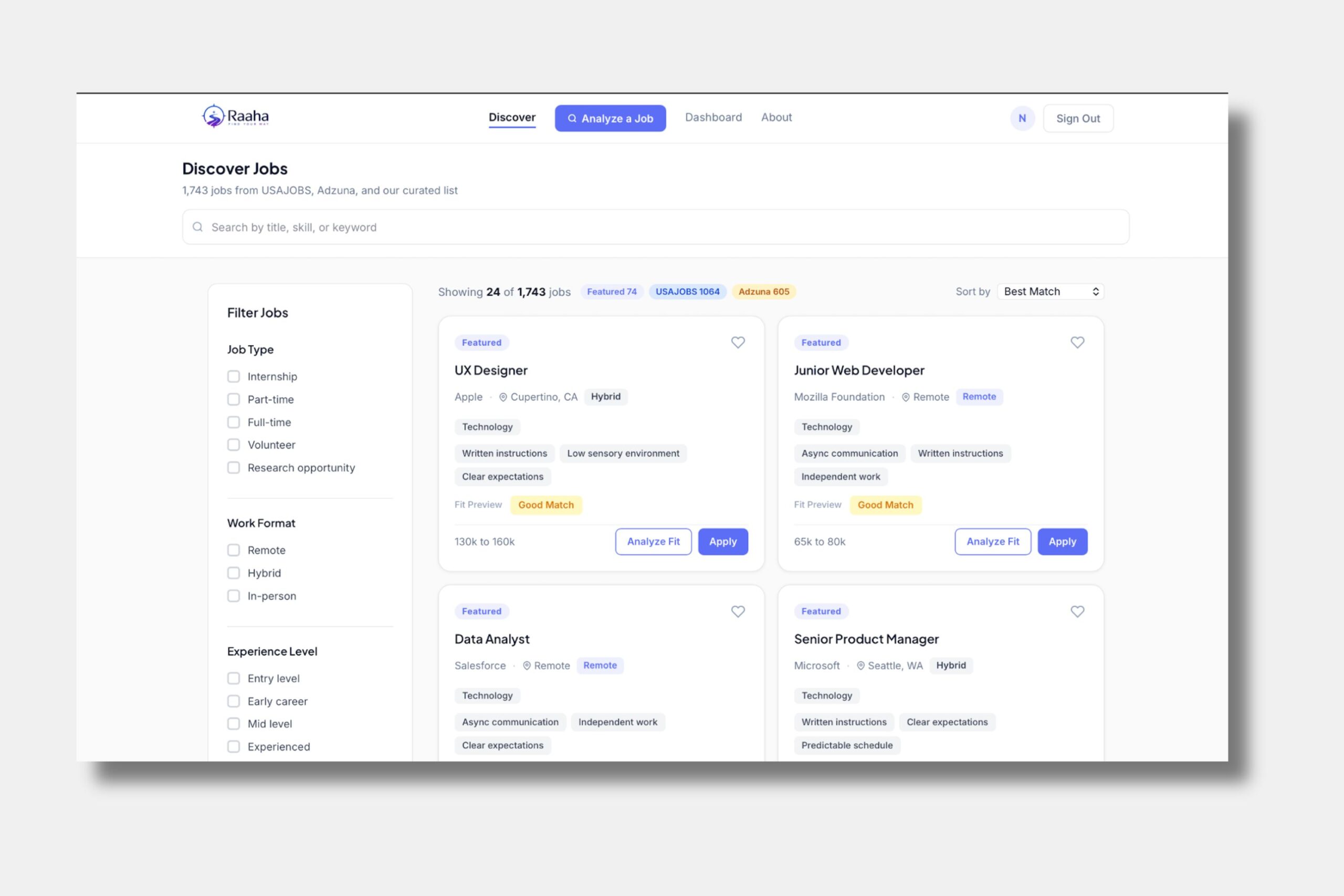Open the Sort by Best Match dropdown
Image resolution: width=1344 pixels, height=896 pixels.
click(1051, 291)
